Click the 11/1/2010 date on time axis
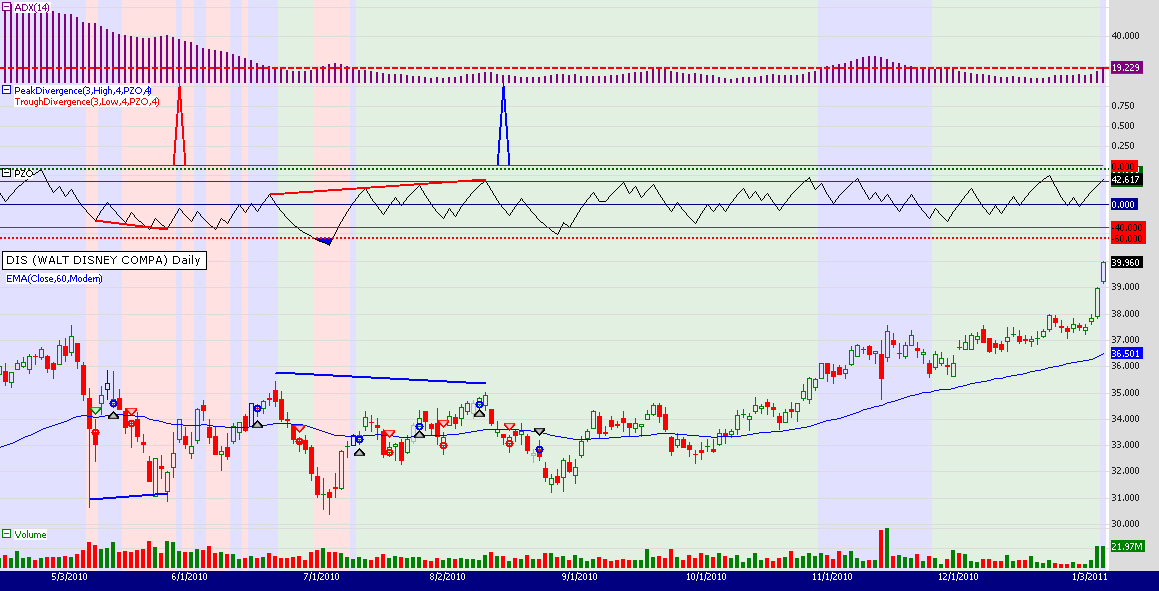This screenshot has width=1159, height=591. [831, 577]
